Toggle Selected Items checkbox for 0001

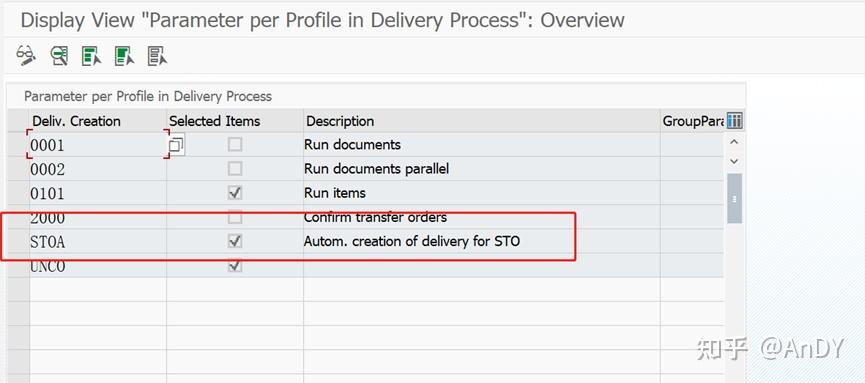pos(235,145)
